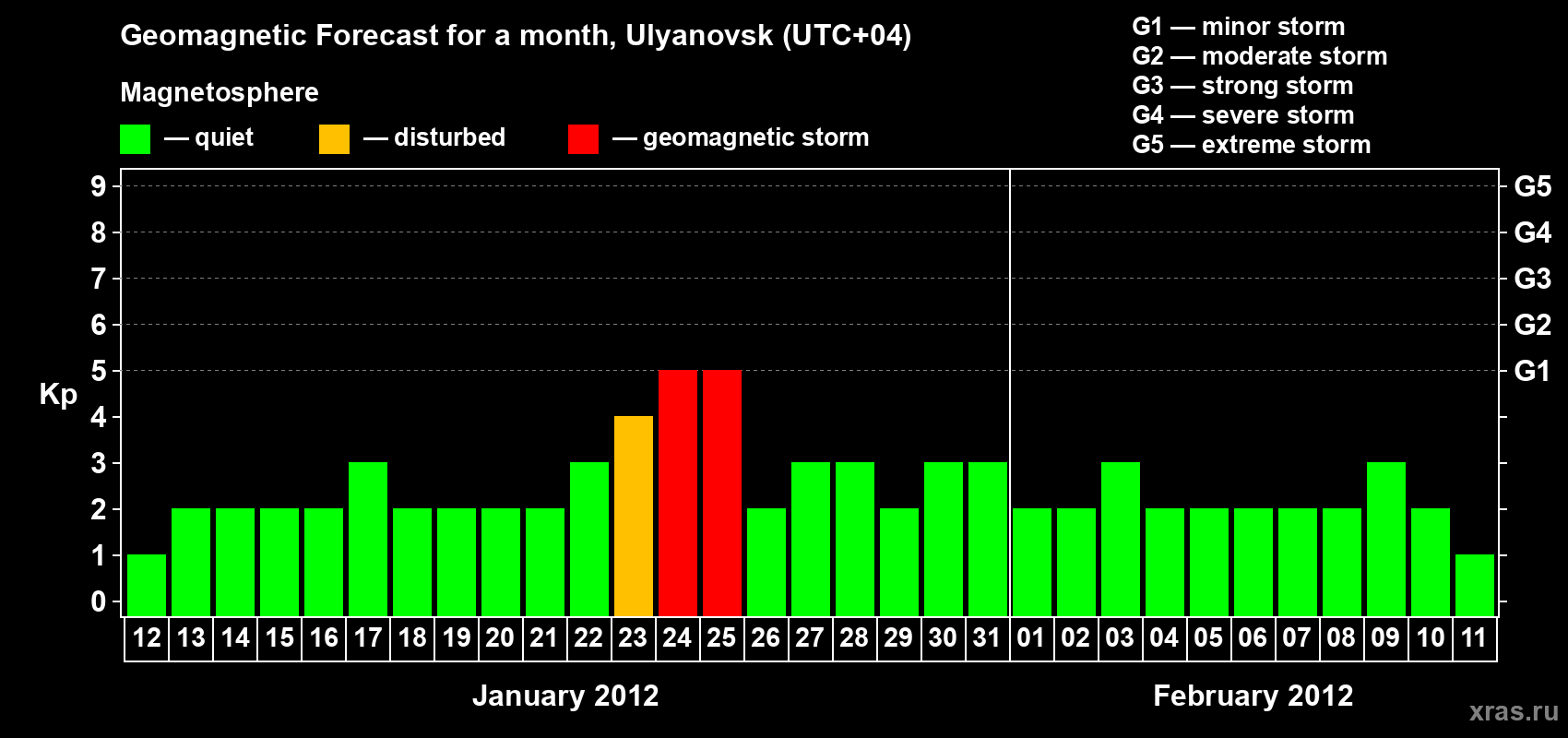Viewport: 1568px width, 738px height.
Task: Click the green bar for January 12
Action: [x=147, y=585]
